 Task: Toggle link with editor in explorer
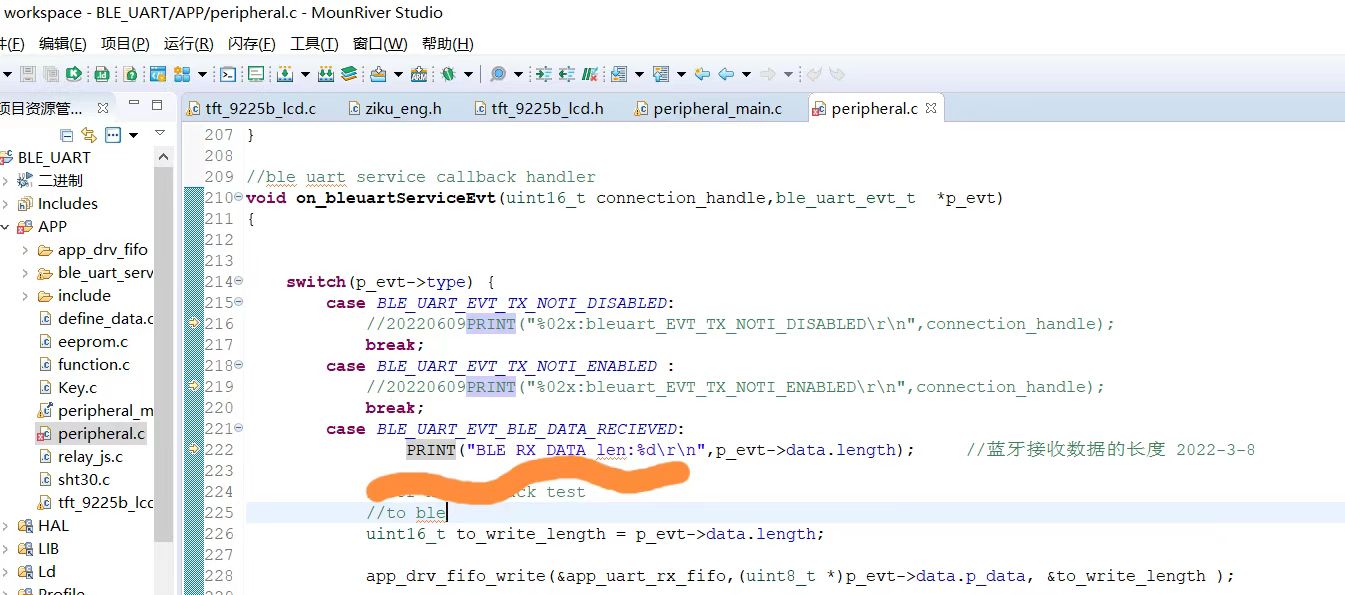click(x=89, y=135)
